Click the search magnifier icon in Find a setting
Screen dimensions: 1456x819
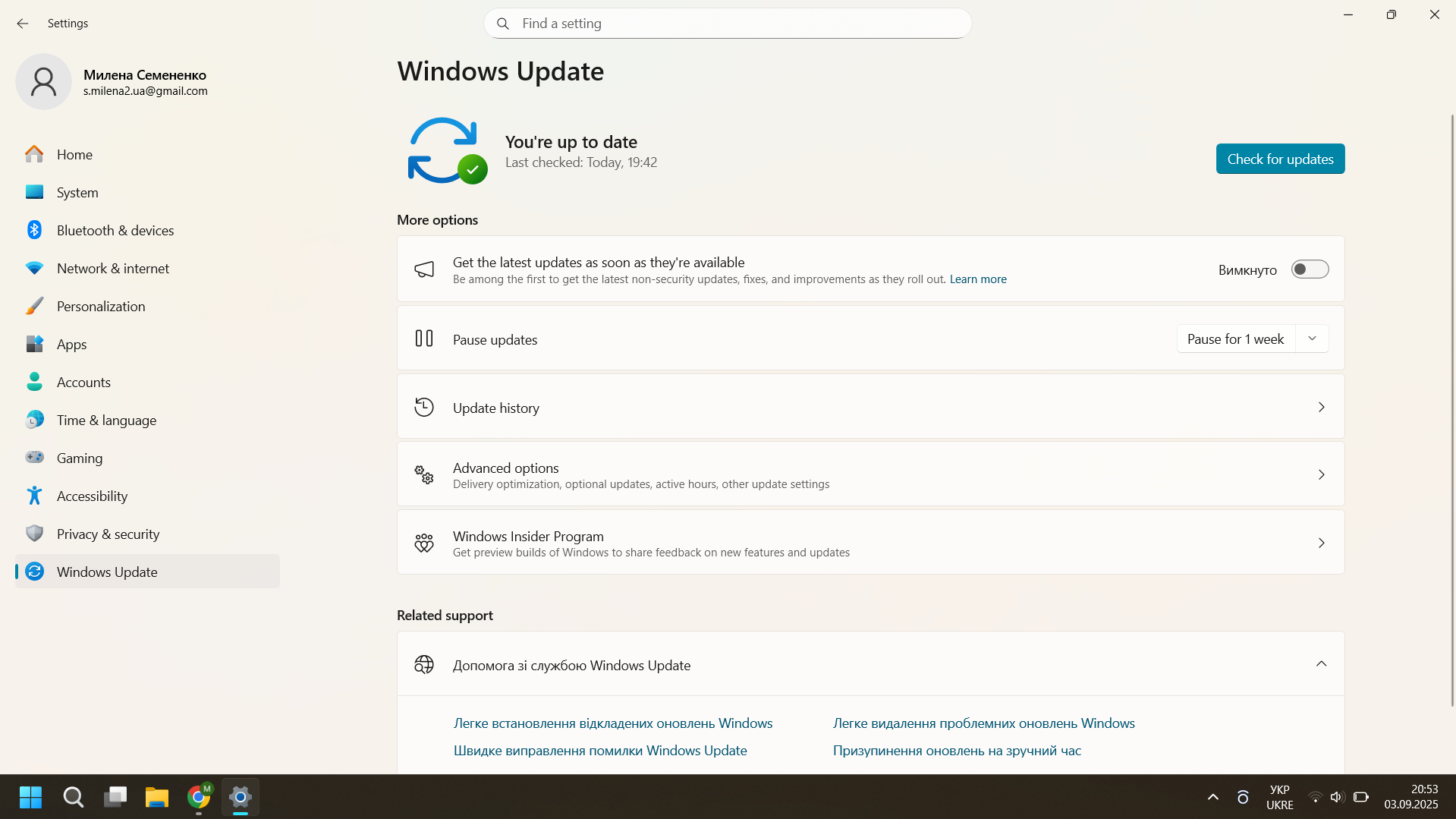click(x=503, y=24)
